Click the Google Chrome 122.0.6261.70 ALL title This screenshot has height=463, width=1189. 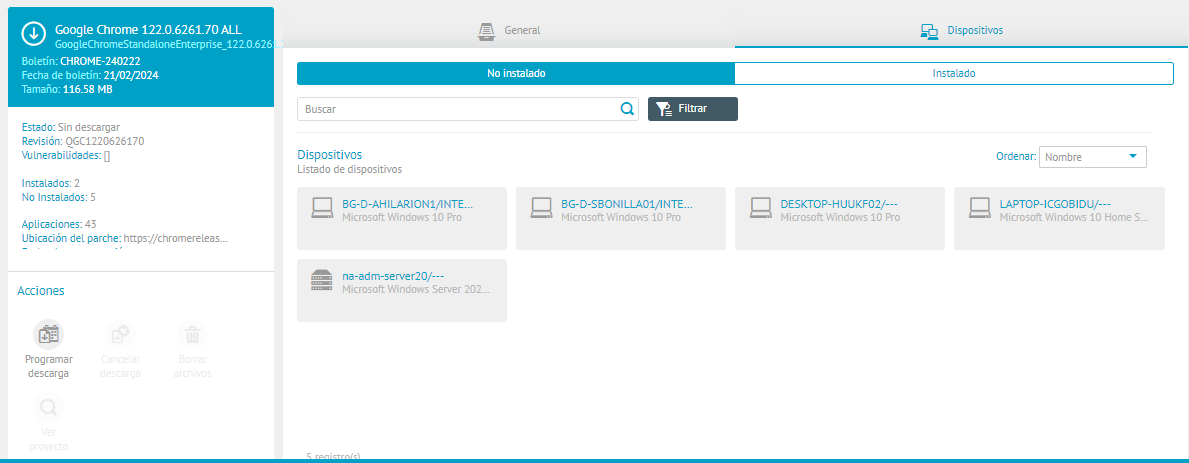(x=149, y=30)
